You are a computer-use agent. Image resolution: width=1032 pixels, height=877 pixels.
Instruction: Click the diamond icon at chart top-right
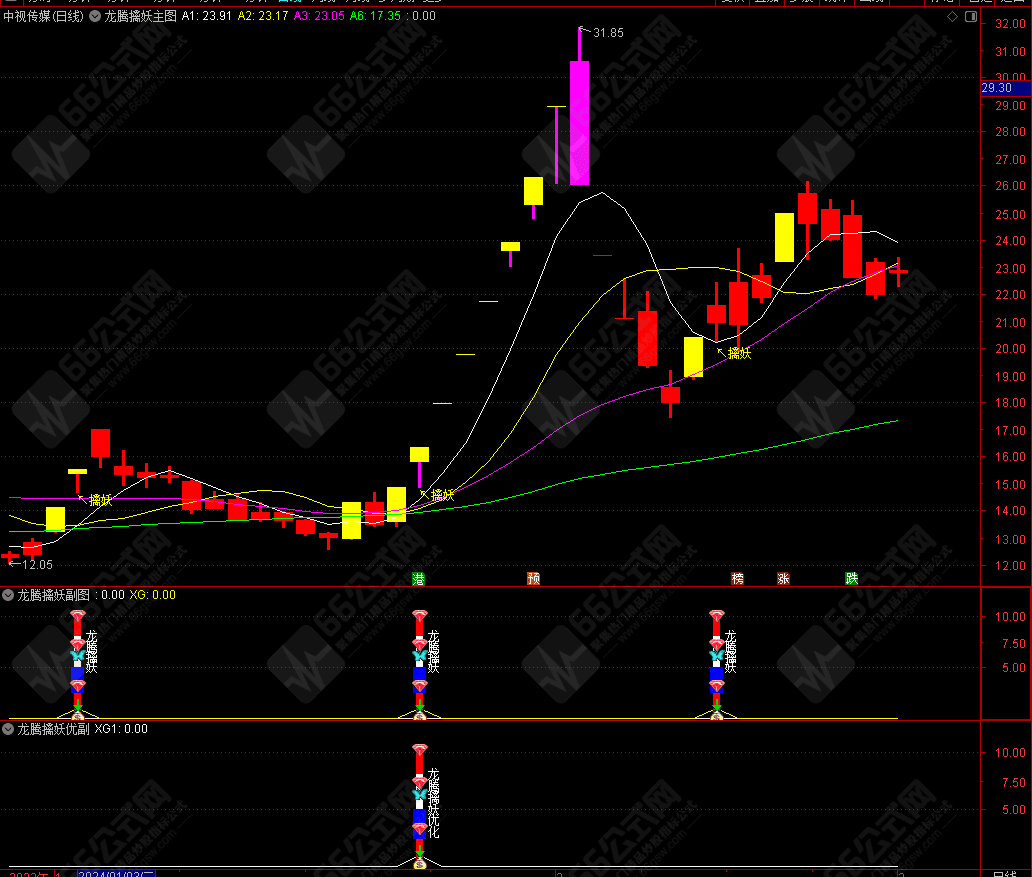(x=952, y=16)
